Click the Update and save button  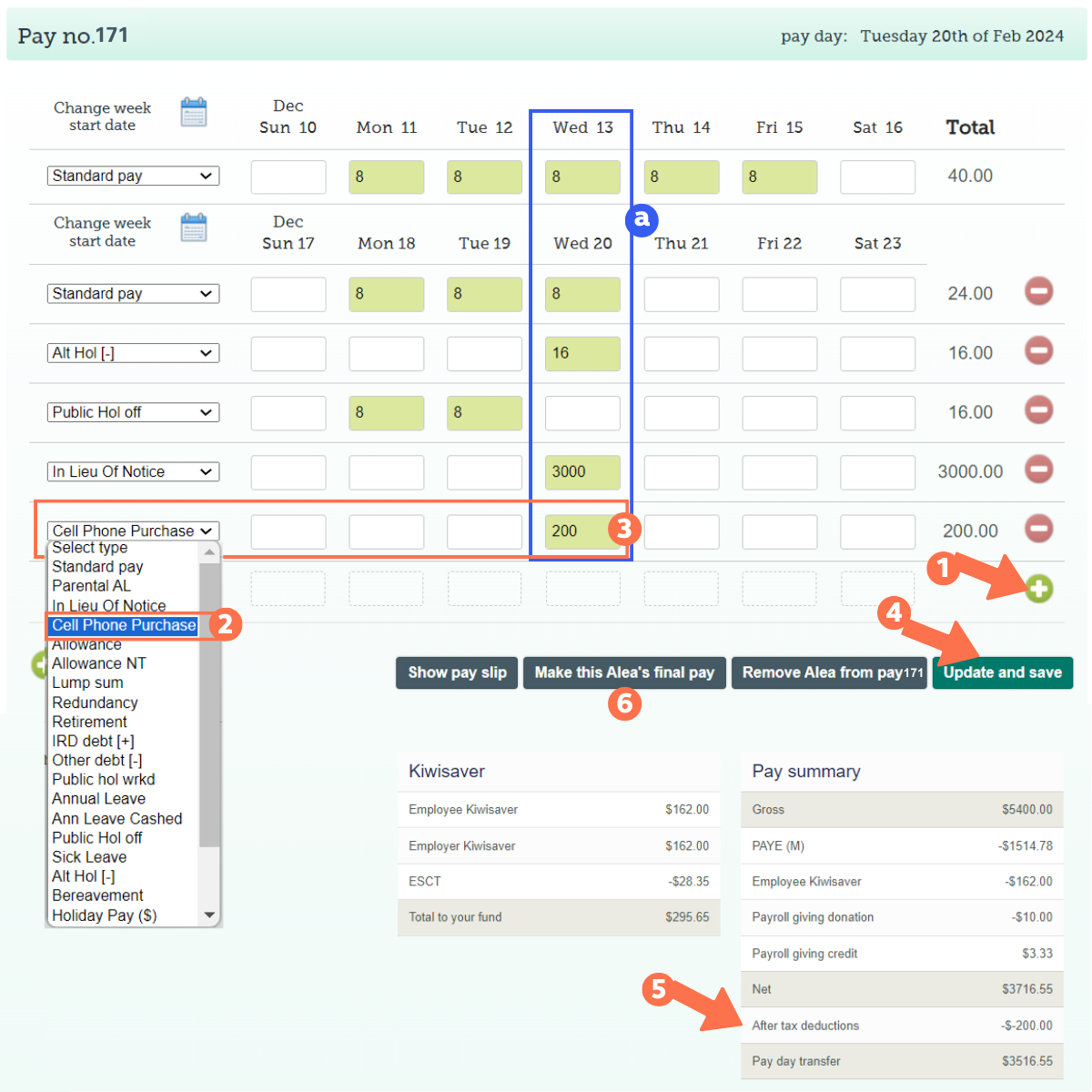click(x=1002, y=672)
